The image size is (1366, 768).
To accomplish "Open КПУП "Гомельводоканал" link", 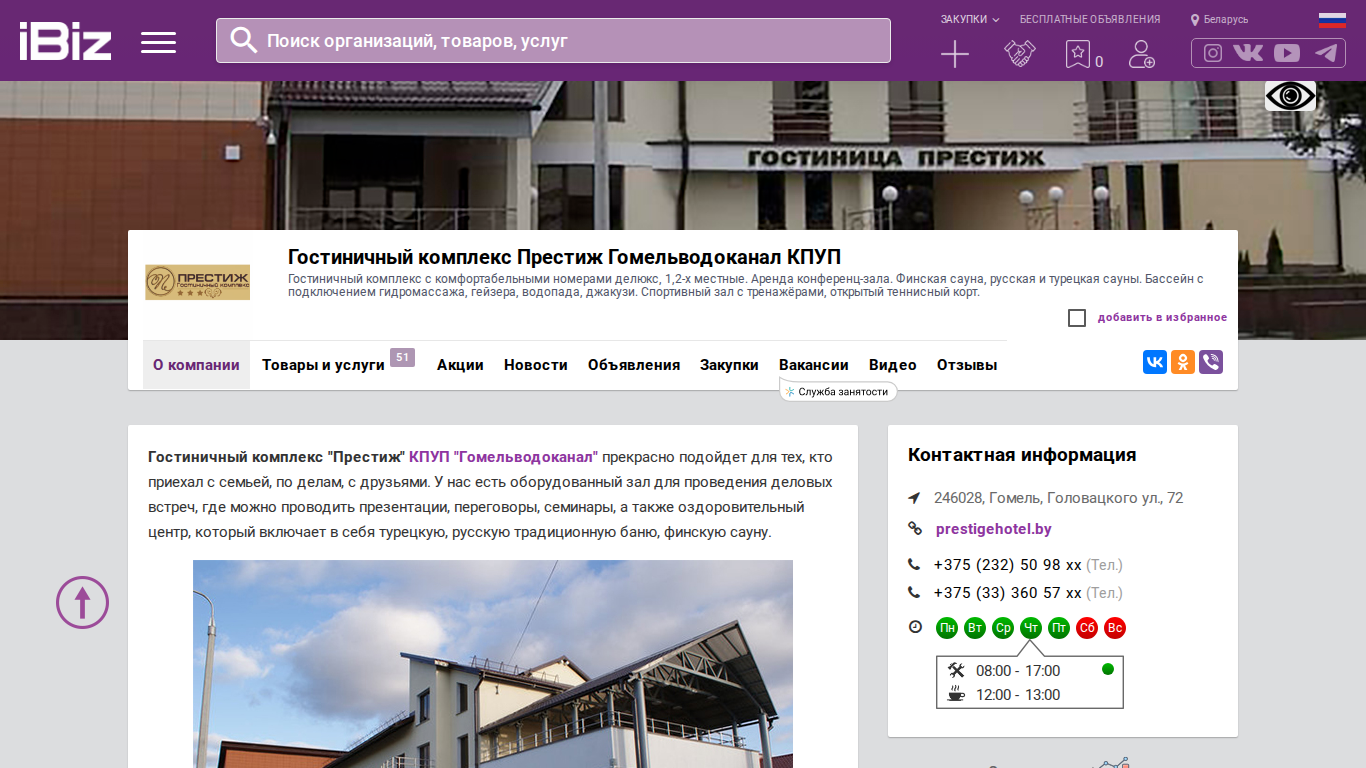I will (503, 457).
